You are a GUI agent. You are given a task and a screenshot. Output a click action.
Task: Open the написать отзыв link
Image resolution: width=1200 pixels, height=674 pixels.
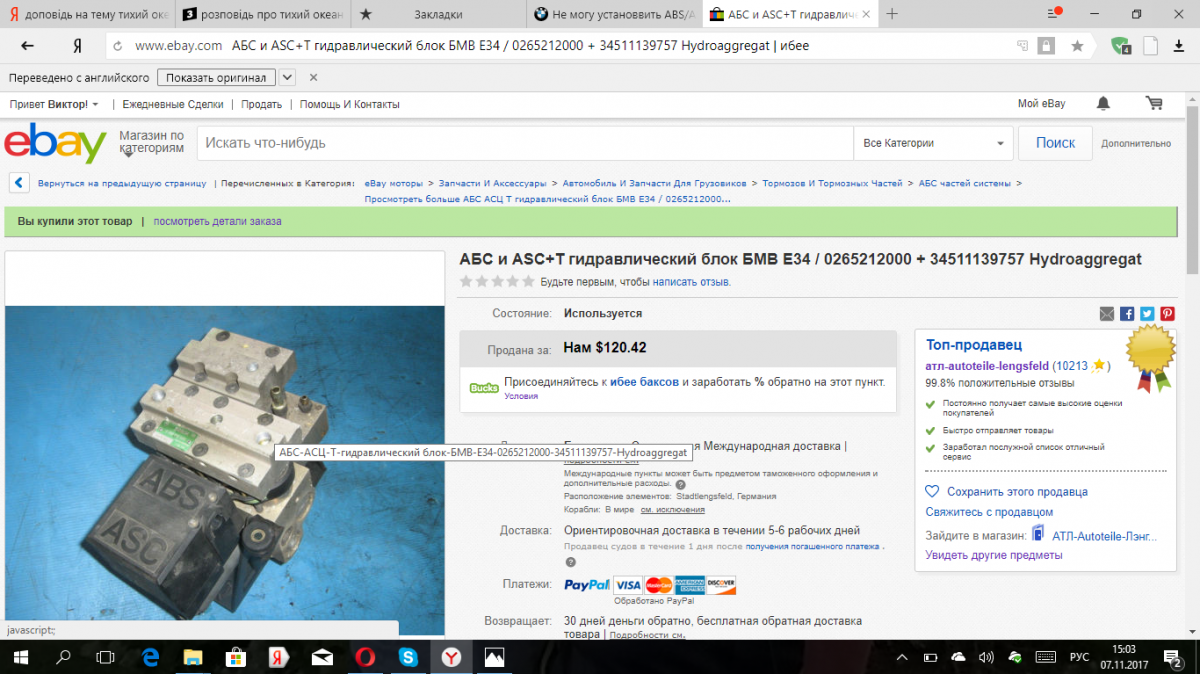[x=692, y=282]
